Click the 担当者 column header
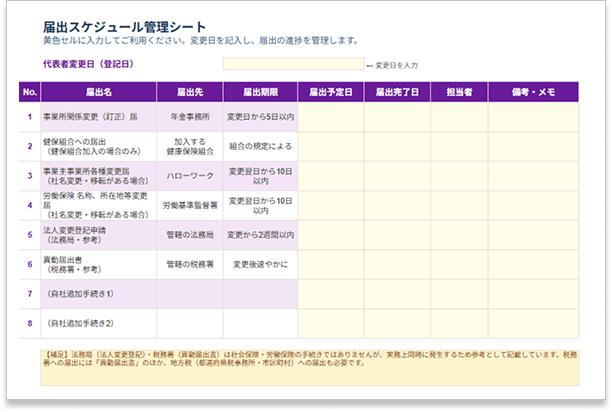Viewport: 612px width, 412px height. coord(459,92)
